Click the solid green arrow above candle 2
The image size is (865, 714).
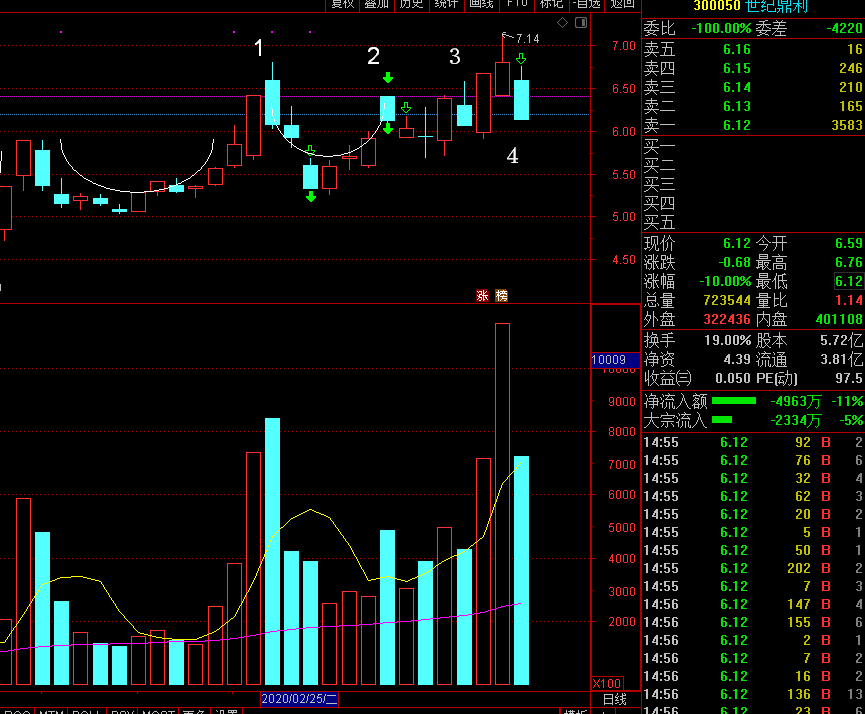point(388,78)
